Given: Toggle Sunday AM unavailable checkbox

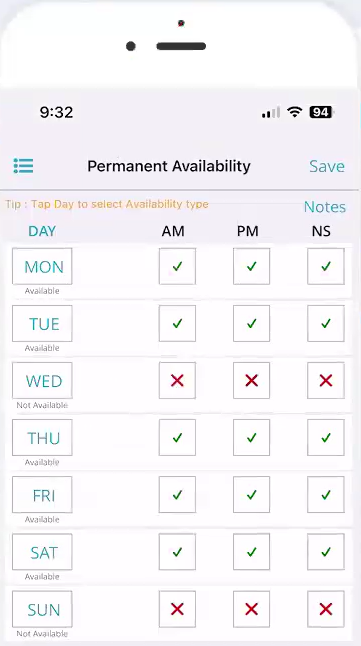Looking at the screenshot, I should tap(177, 609).
